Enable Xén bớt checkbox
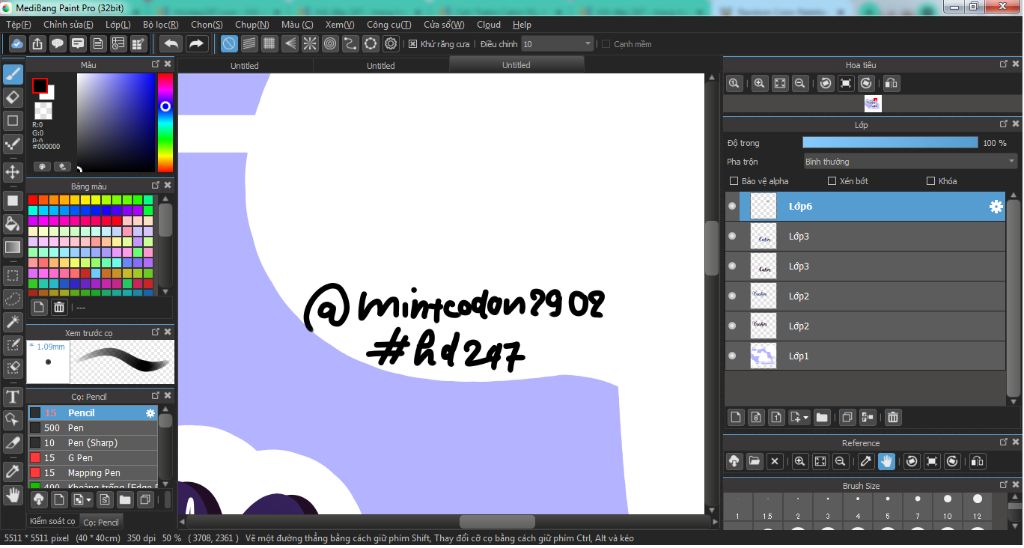This screenshot has height=548, width=1024. pos(831,181)
